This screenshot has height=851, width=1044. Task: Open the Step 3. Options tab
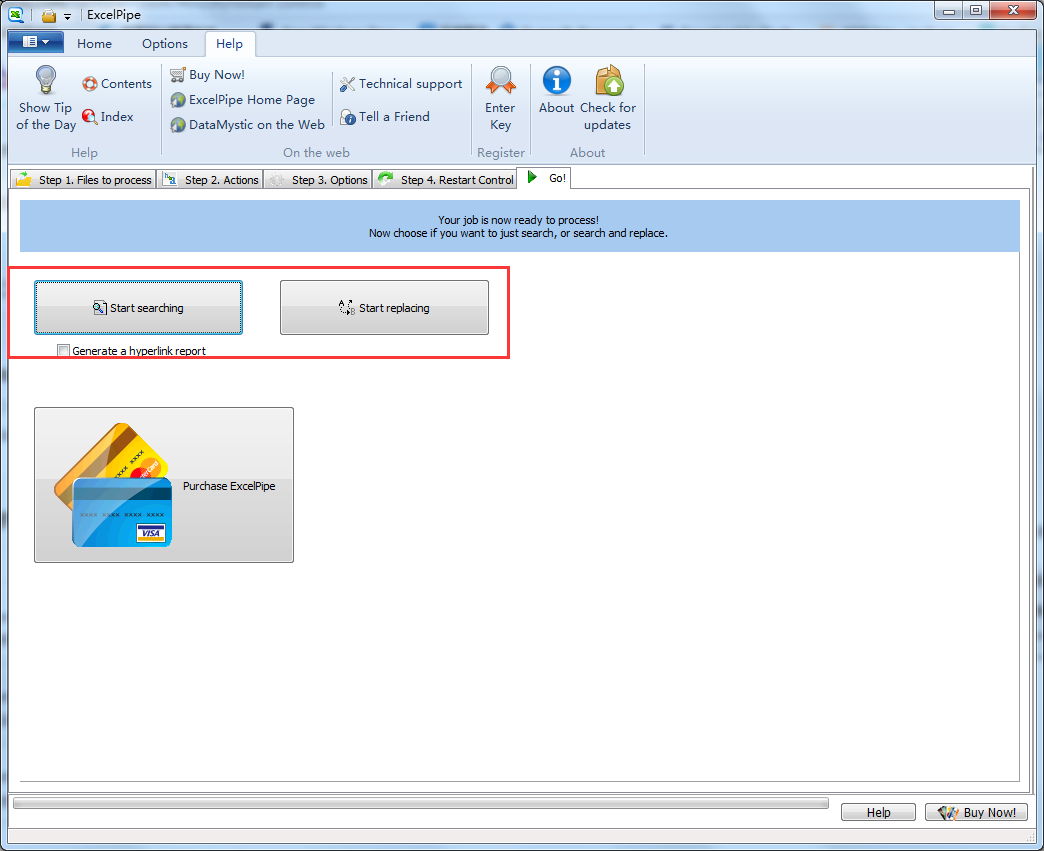318,180
